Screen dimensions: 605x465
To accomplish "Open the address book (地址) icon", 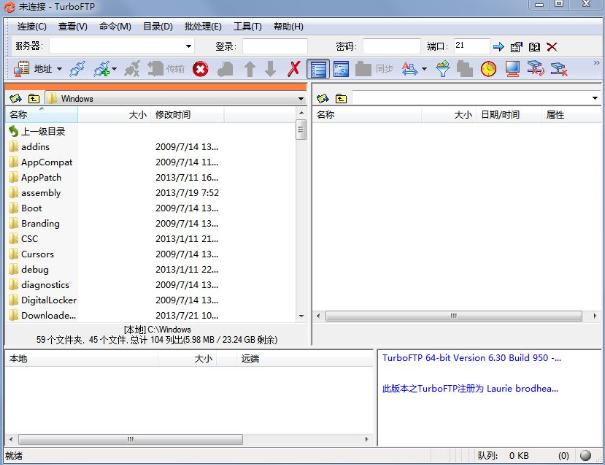I will click(x=21, y=69).
